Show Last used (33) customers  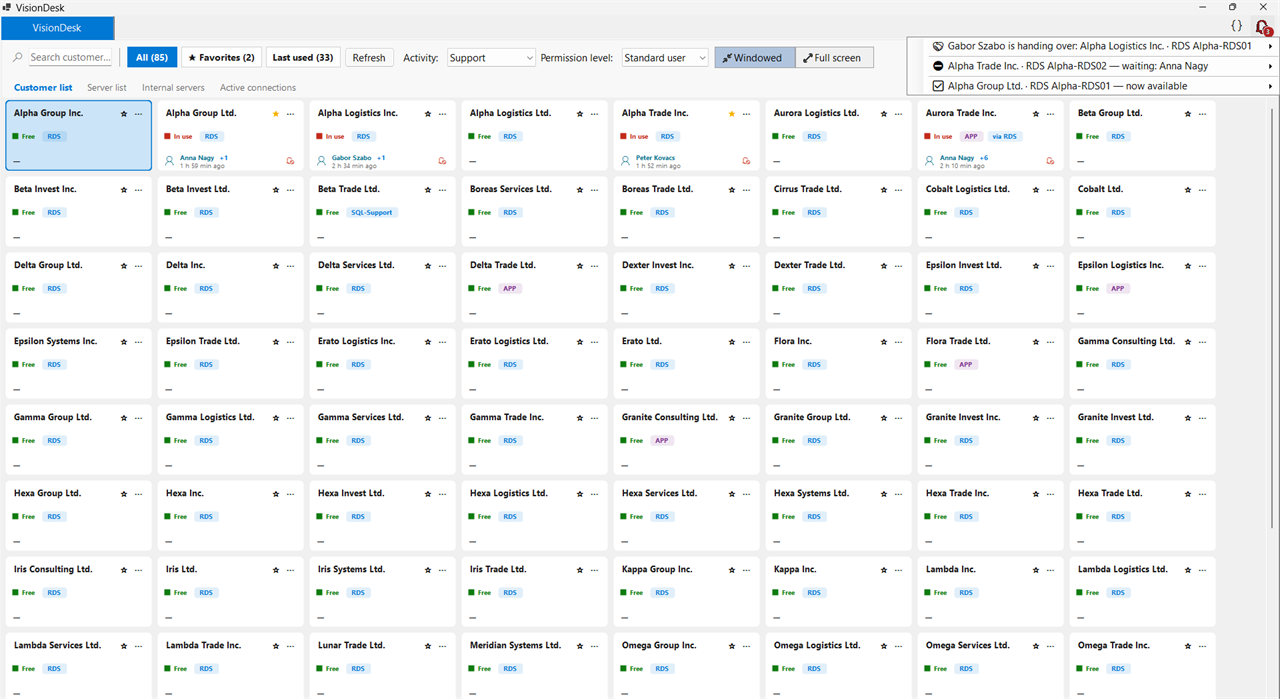[x=303, y=58]
